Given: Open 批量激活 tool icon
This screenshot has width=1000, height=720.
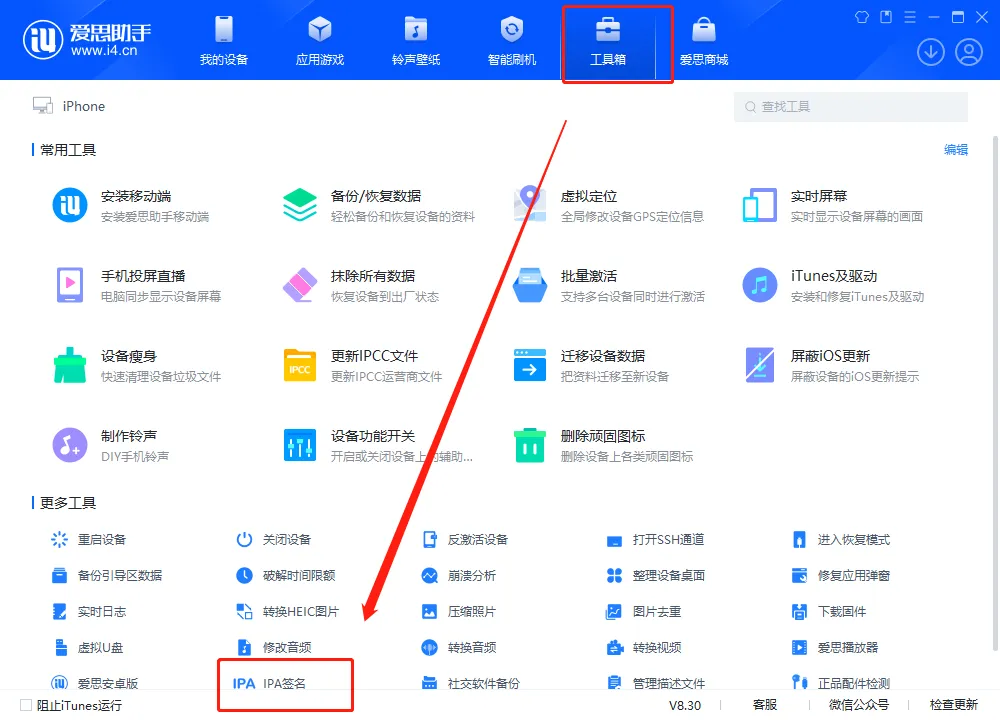Looking at the screenshot, I should pos(530,285).
